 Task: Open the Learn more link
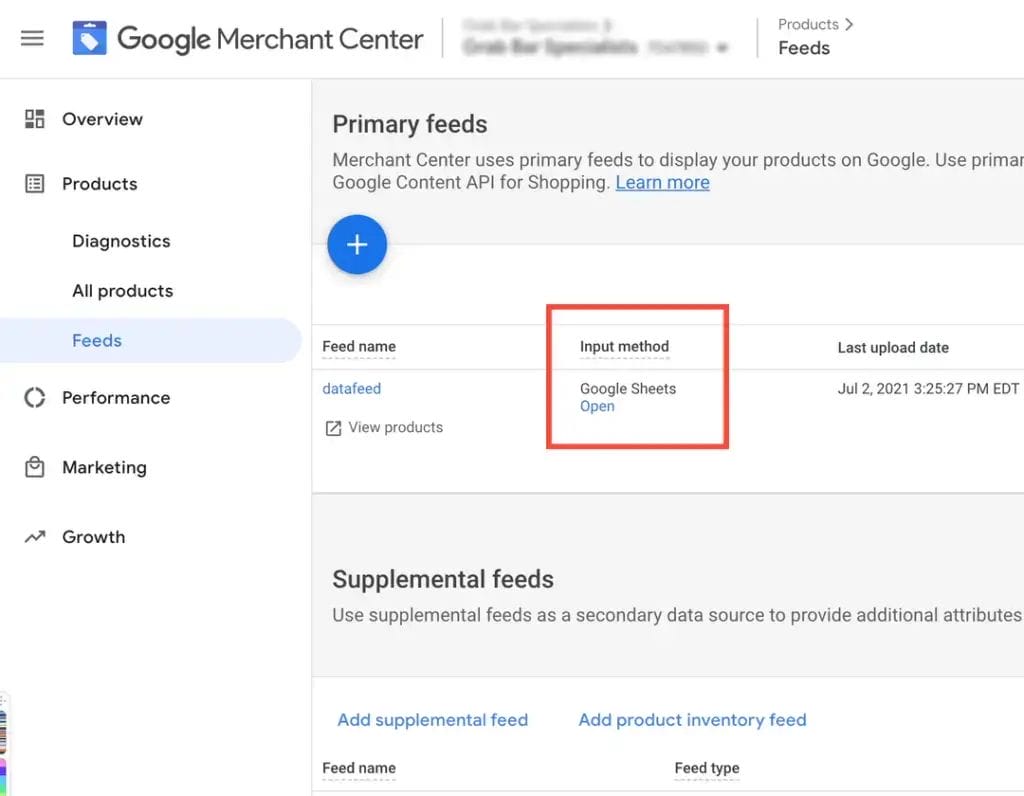662,183
